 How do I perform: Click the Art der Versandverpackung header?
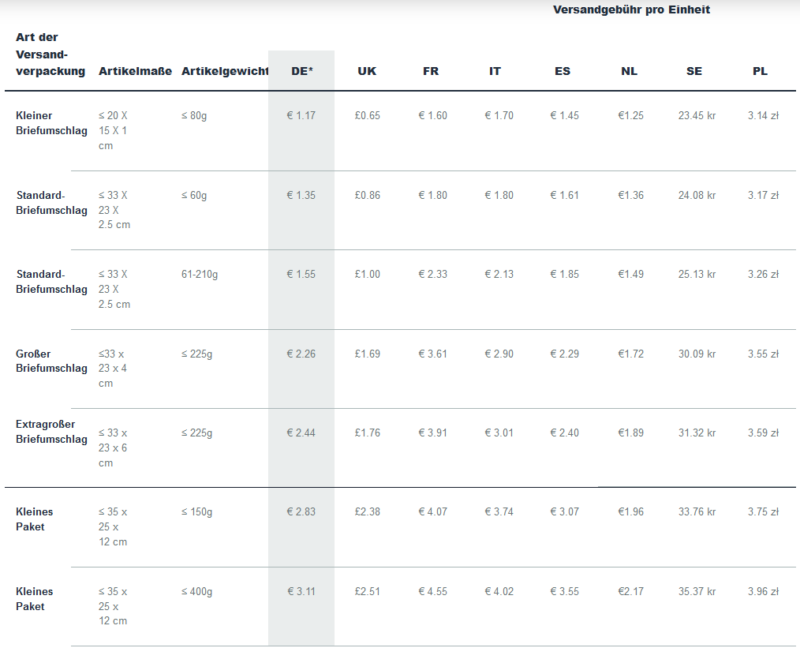pyautogui.click(x=51, y=54)
